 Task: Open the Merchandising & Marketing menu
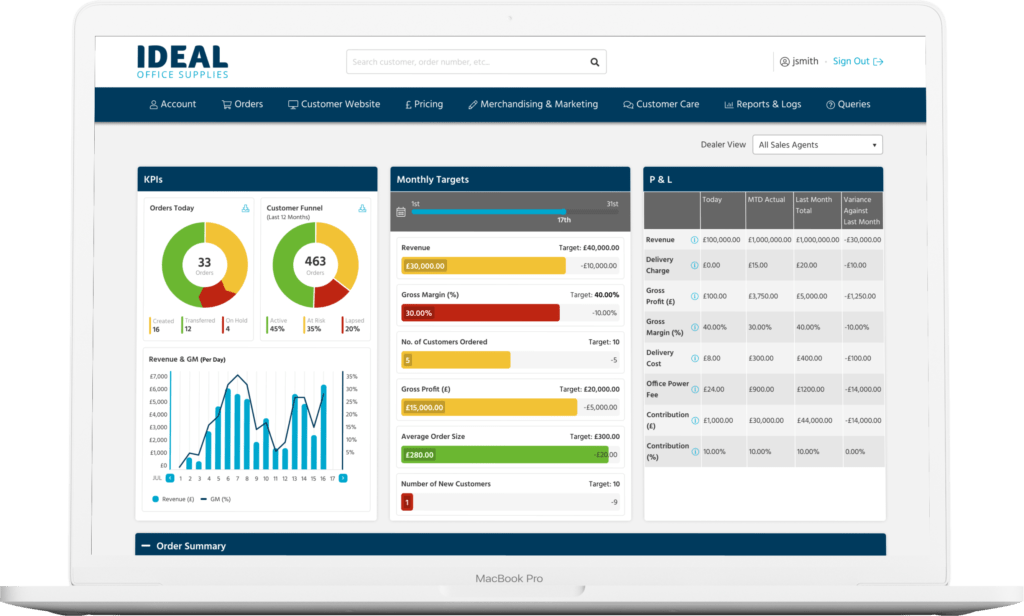[532, 104]
